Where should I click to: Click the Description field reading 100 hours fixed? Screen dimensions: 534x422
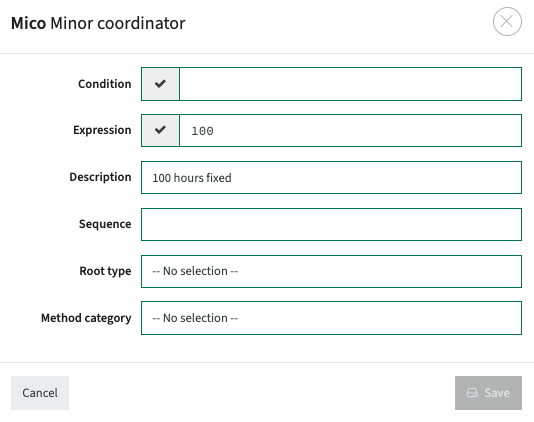pyautogui.click(x=331, y=177)
